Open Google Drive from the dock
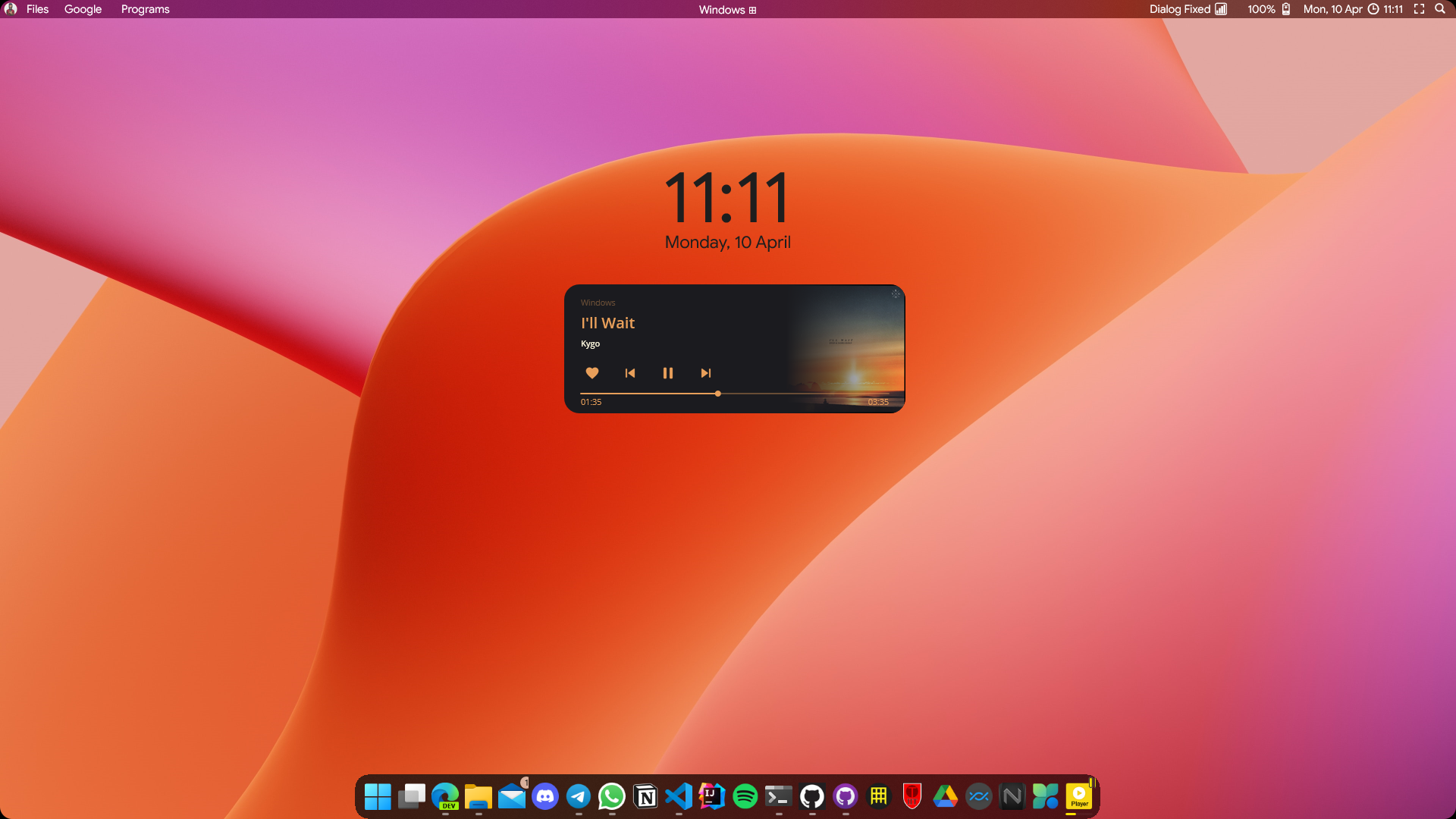The height and width of the screenshot is (819, 1456). click(945, 796)
